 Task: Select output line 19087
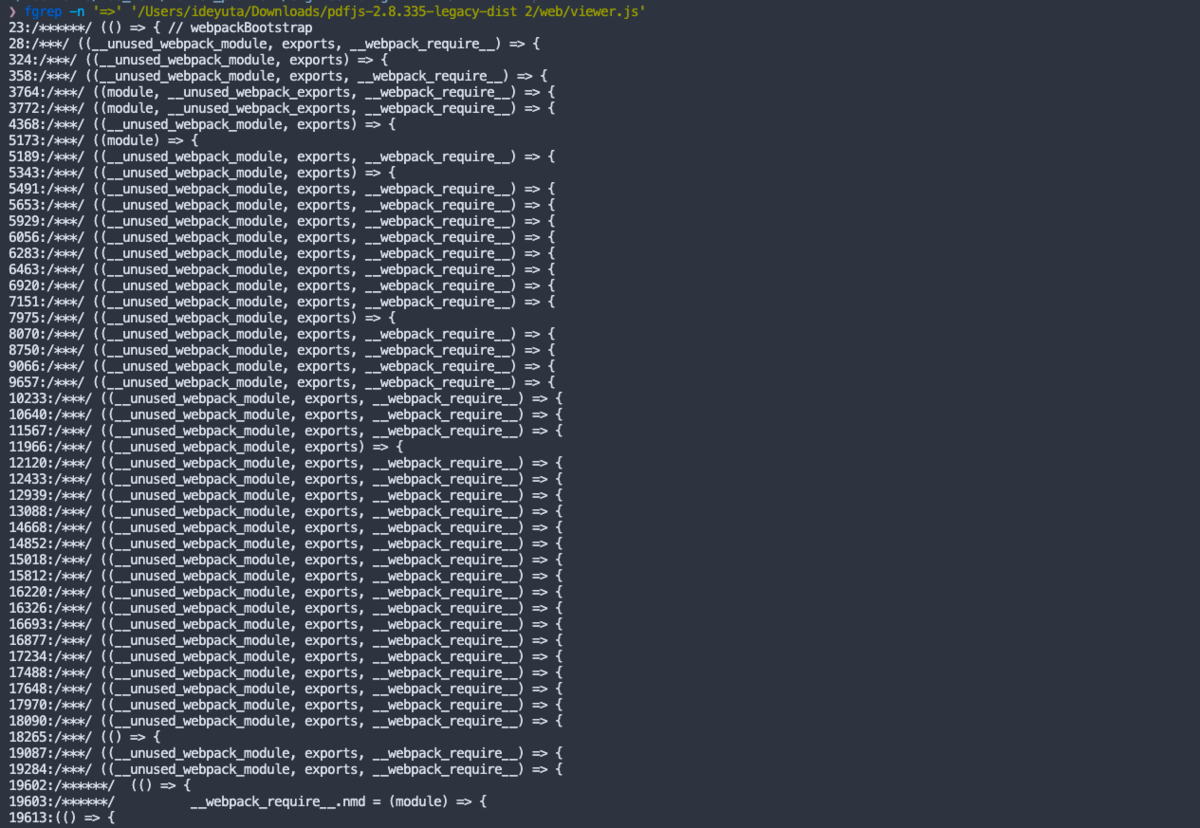click(x=286, y=753)
